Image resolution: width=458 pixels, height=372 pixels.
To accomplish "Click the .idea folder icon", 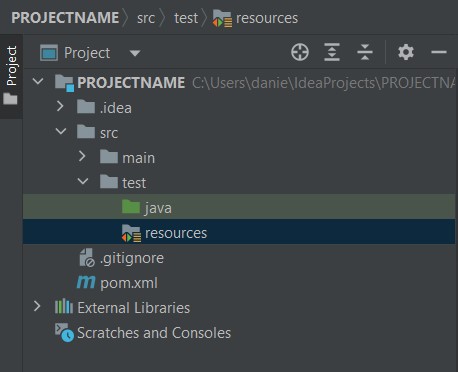I will 86,107.
